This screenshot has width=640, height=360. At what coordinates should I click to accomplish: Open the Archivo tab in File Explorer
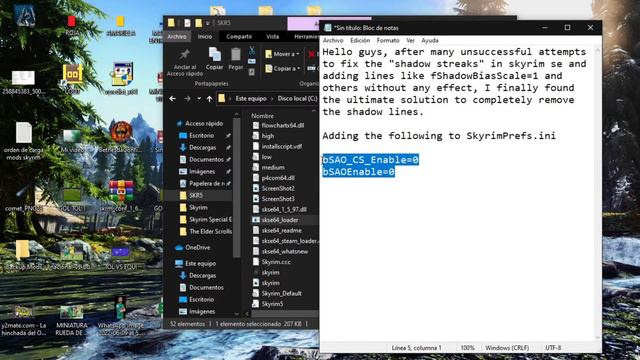(177, 36)
